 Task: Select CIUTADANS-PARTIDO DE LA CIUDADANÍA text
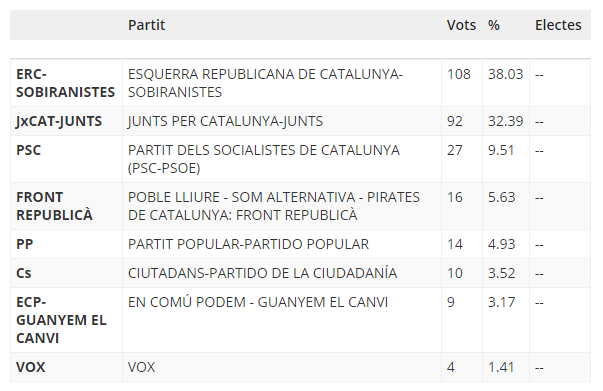(262, 273)
